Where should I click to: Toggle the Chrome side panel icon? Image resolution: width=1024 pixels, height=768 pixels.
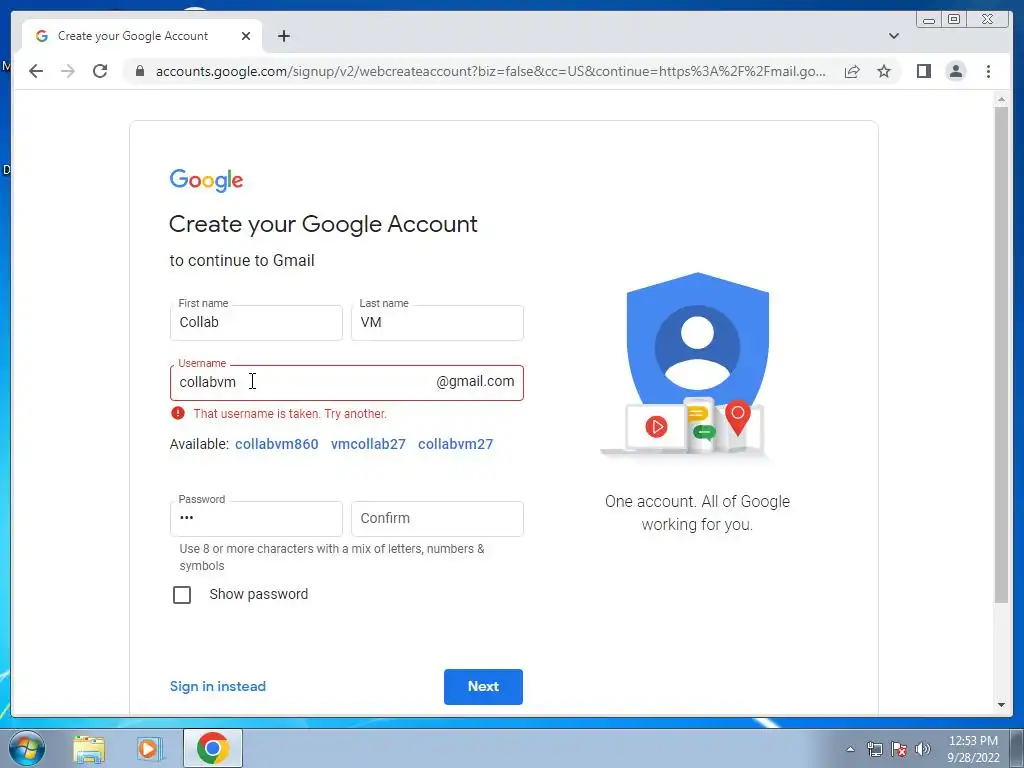(923, 71)
